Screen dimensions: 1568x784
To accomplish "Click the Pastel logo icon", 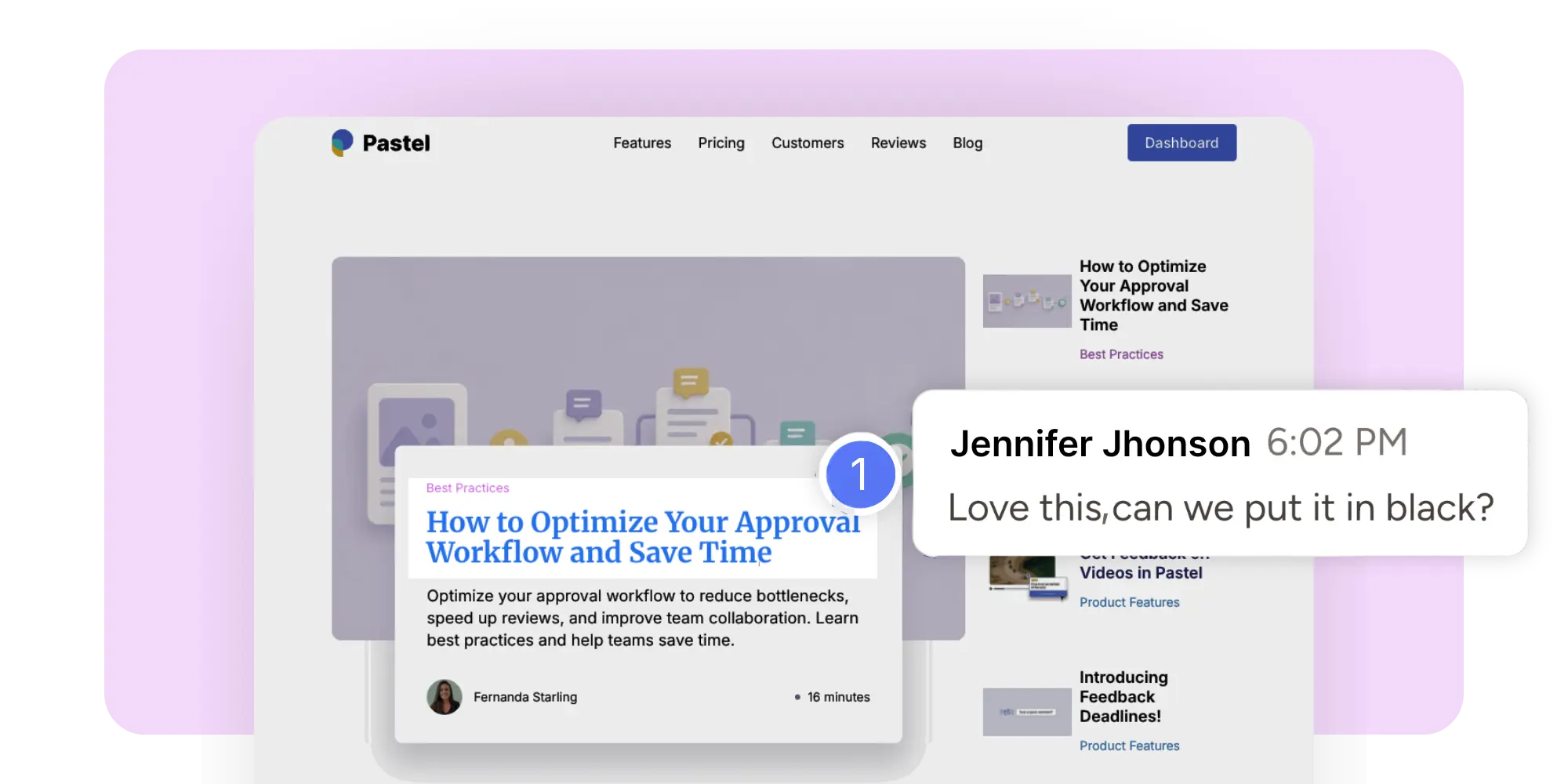I will [x=342, y=143].
